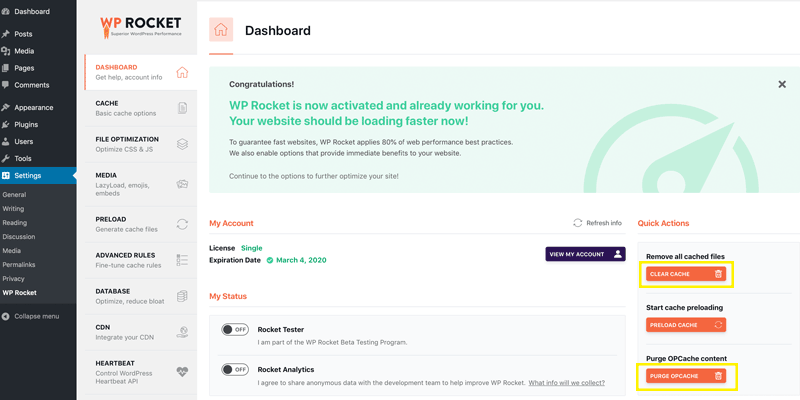
Task: Click the Database stack icon
Action: point(182,296)
